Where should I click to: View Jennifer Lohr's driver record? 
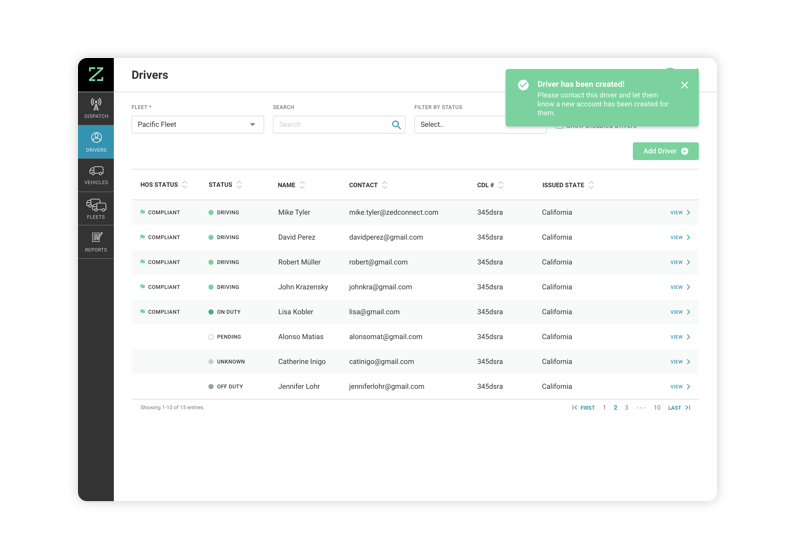coord(680,387)
